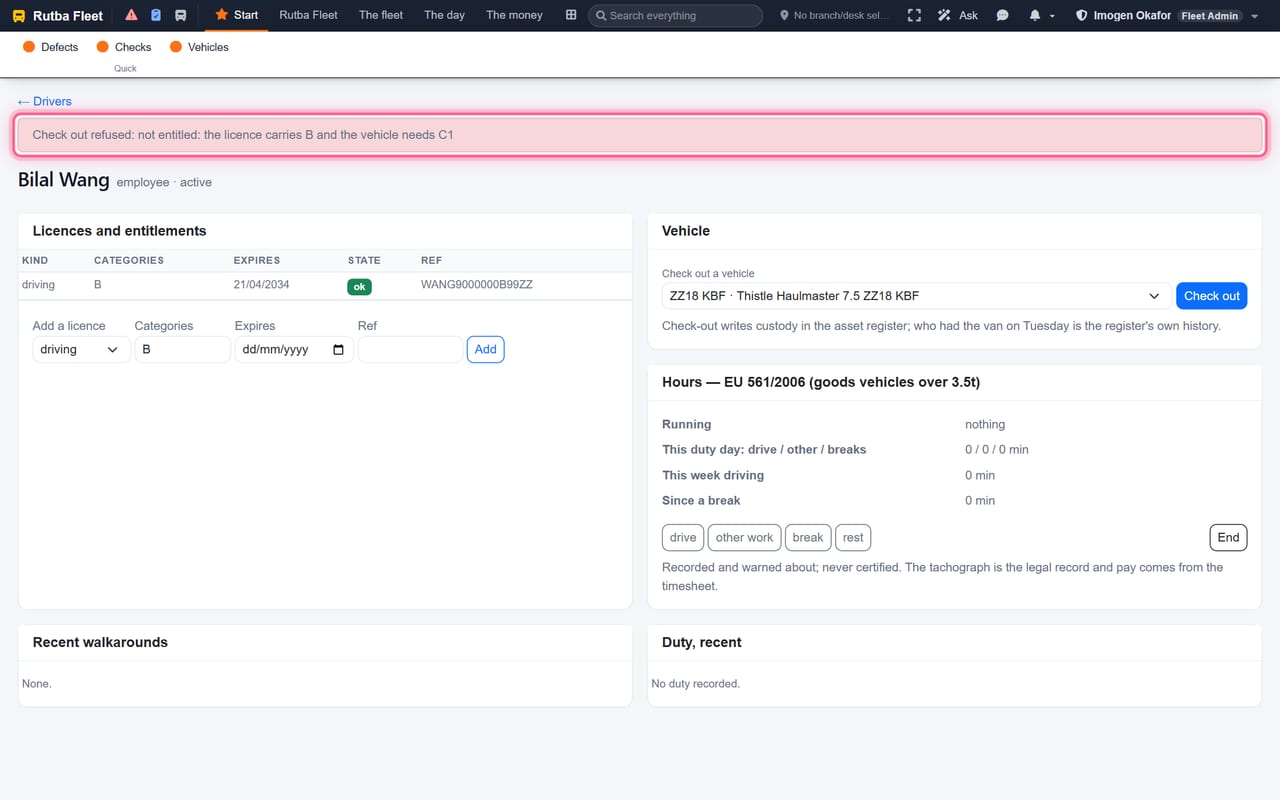Open the red warning triangle alerts
Image resolution: width=1280 pixels, height=800 pixels.
click(131, 15)
